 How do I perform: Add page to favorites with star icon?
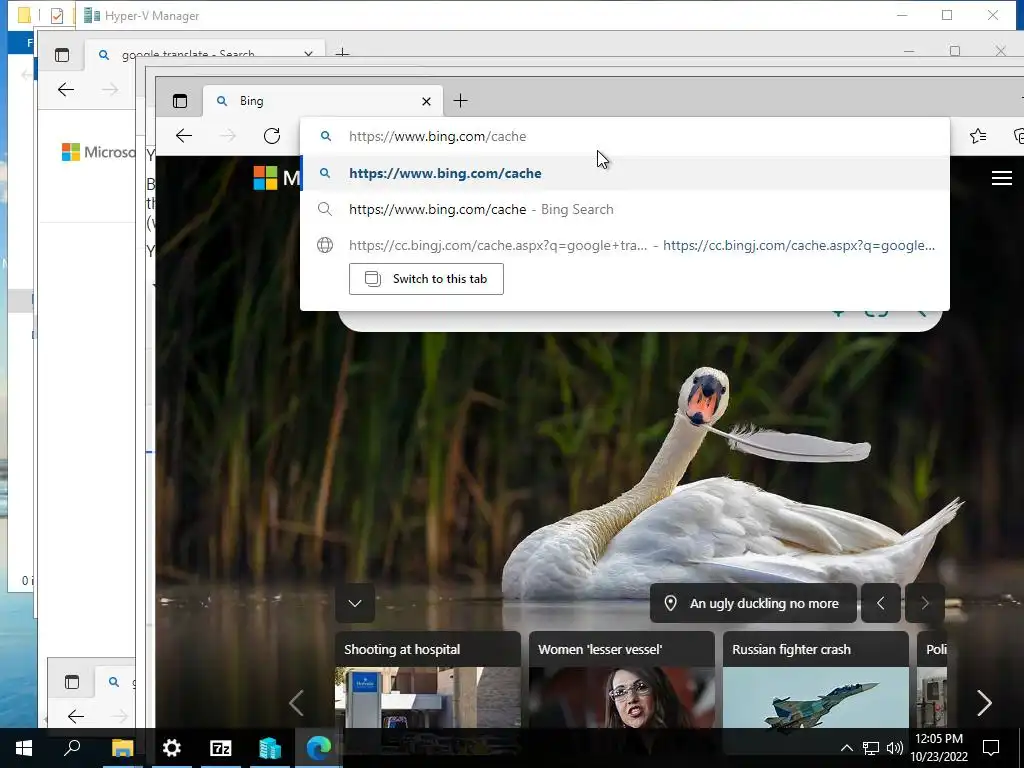click(x=978, y=136)
